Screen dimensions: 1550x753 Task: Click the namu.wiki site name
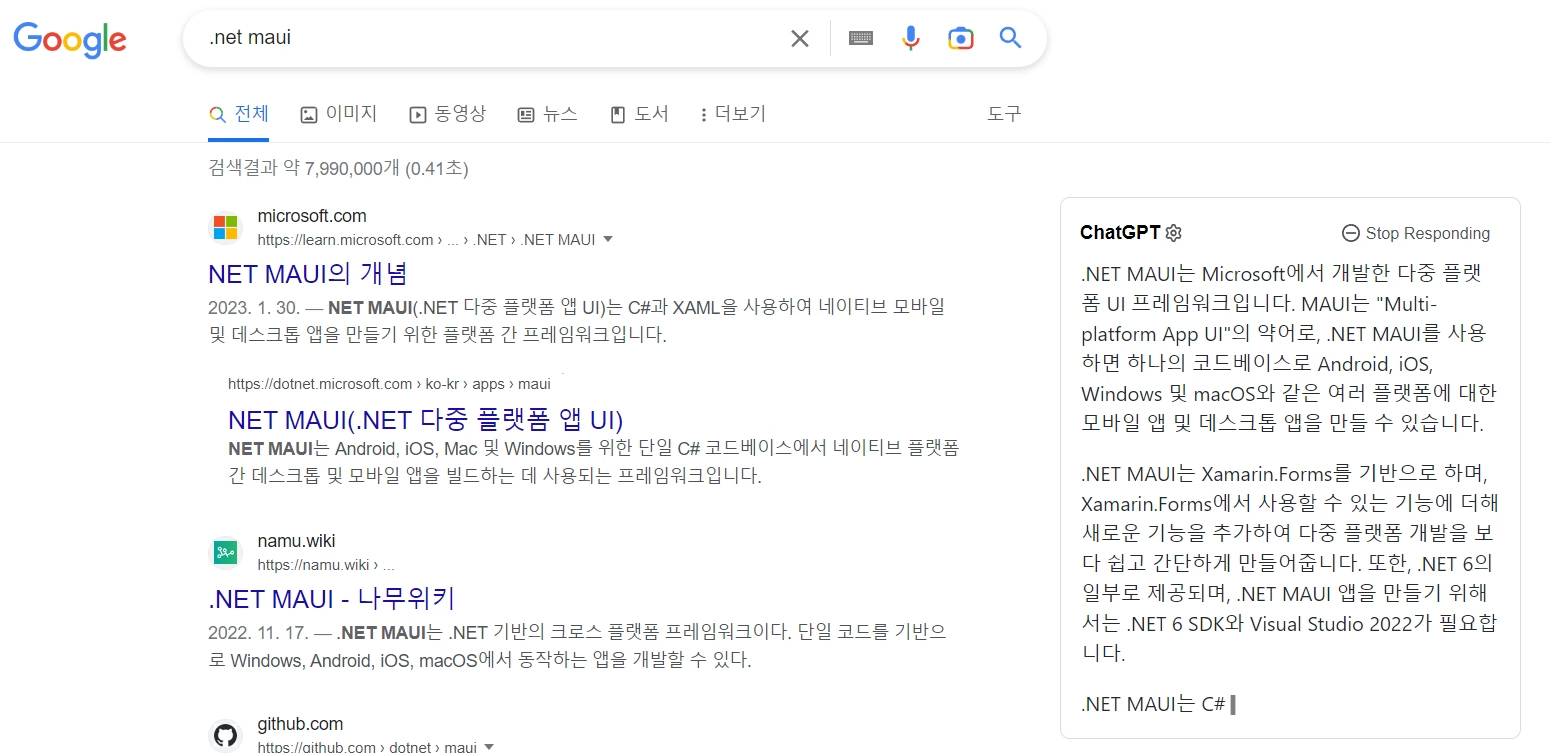click(x=297, y=542)
